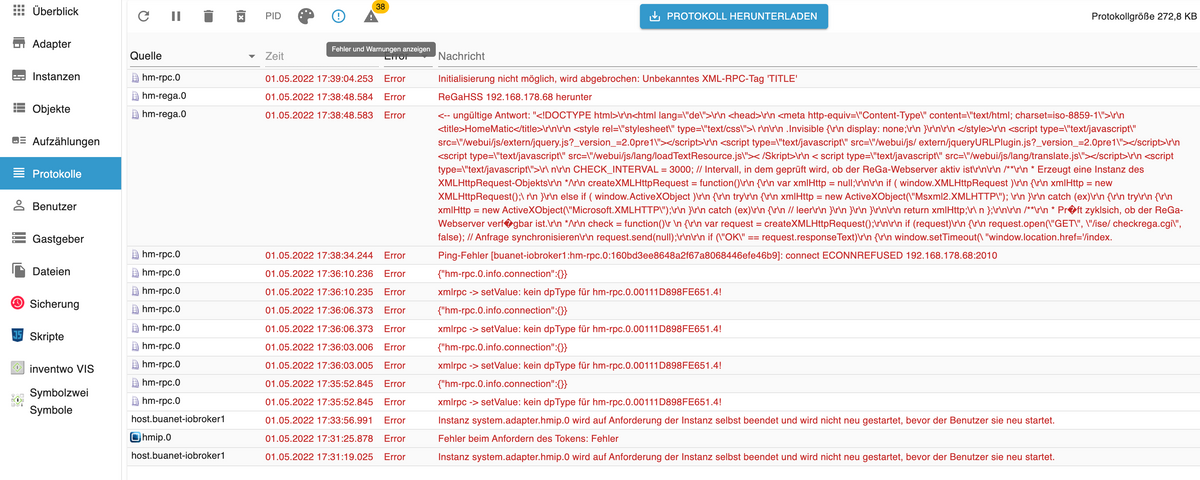
Task: Go to Instanzen in the sidebar
Action: point(58,76)
